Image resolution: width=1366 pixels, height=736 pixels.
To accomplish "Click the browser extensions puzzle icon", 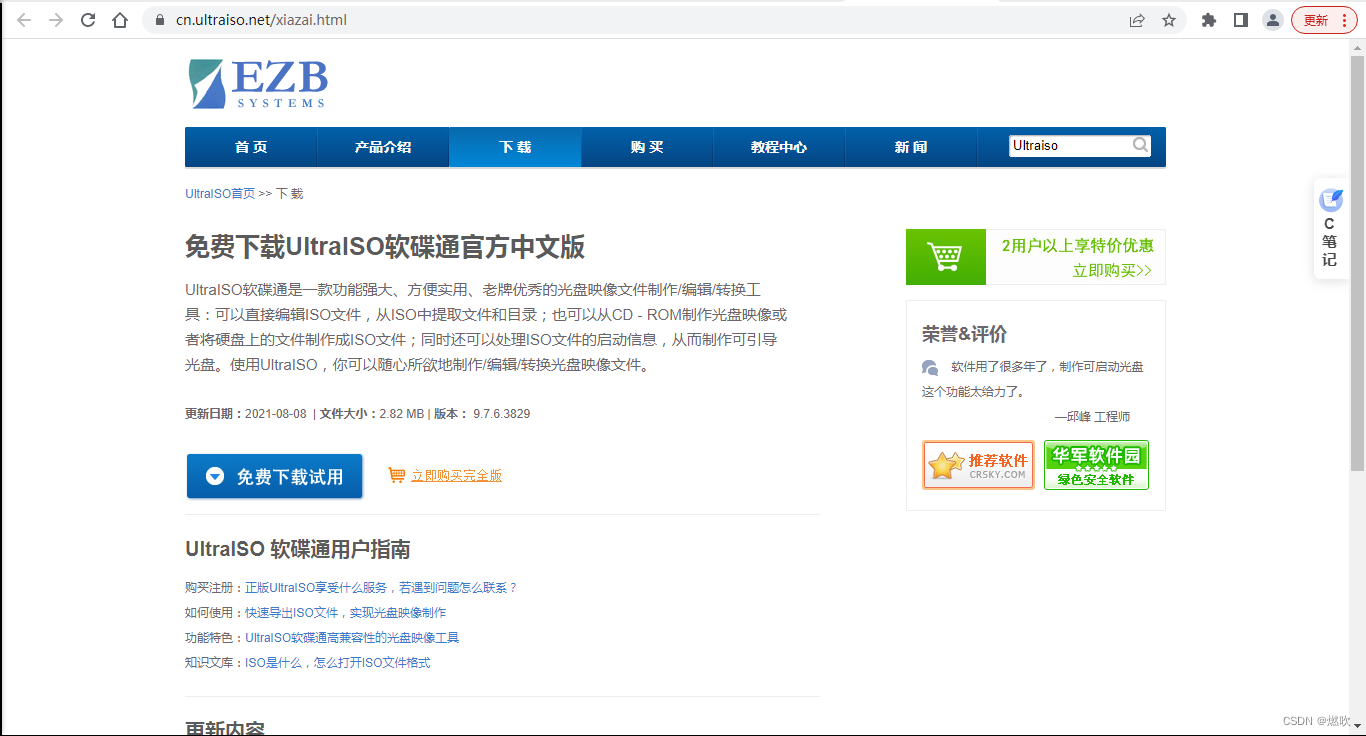I will (1208, 19).
